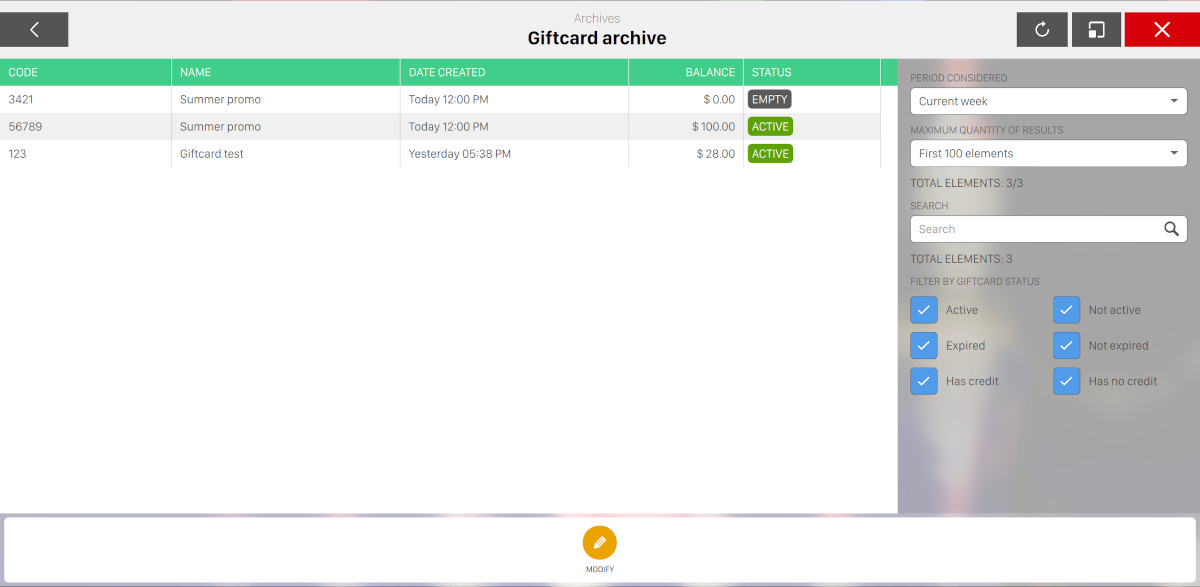Click the EMPTY status badge
The height and width of the screenshot is (587, 1200).
pos(770,100)
